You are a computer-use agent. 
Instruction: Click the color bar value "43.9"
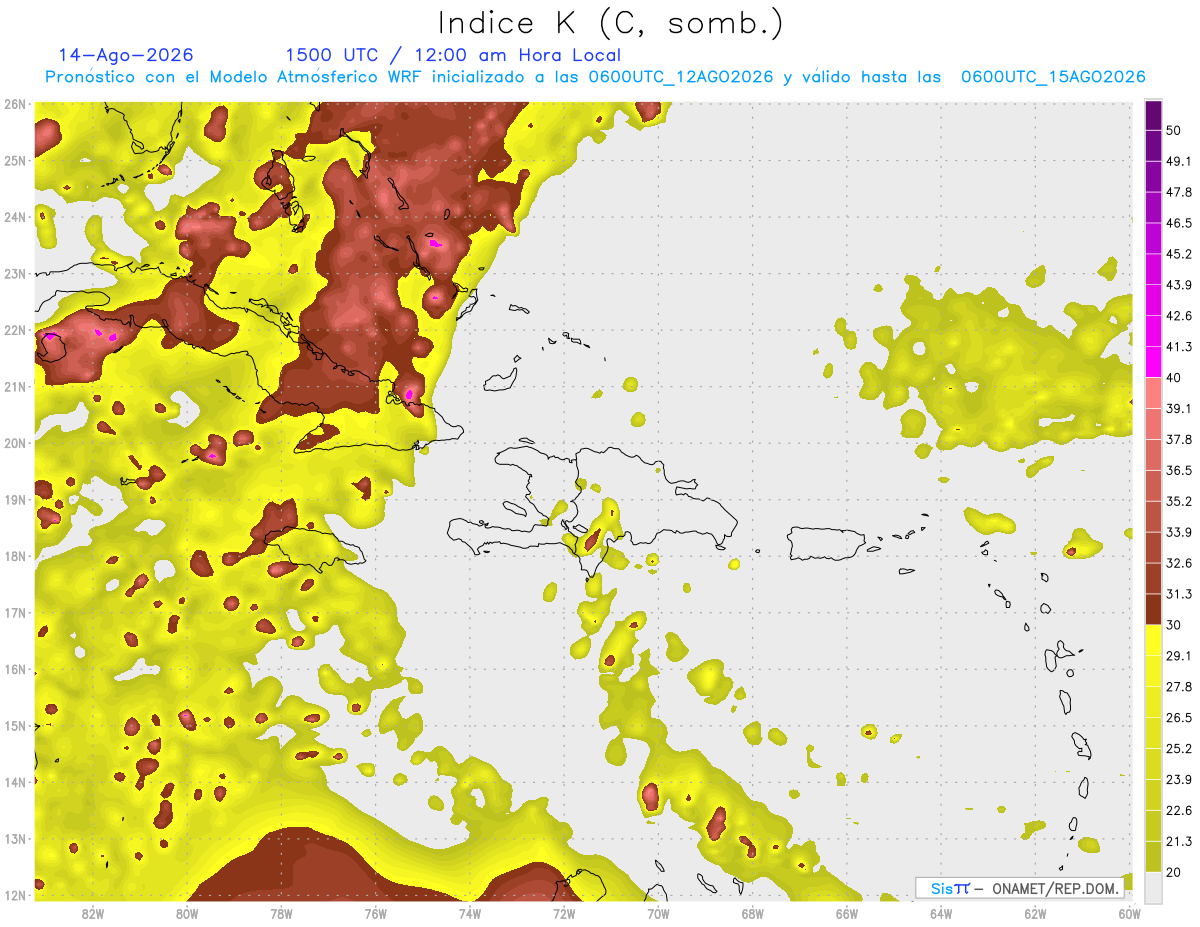click(1178, 285)
